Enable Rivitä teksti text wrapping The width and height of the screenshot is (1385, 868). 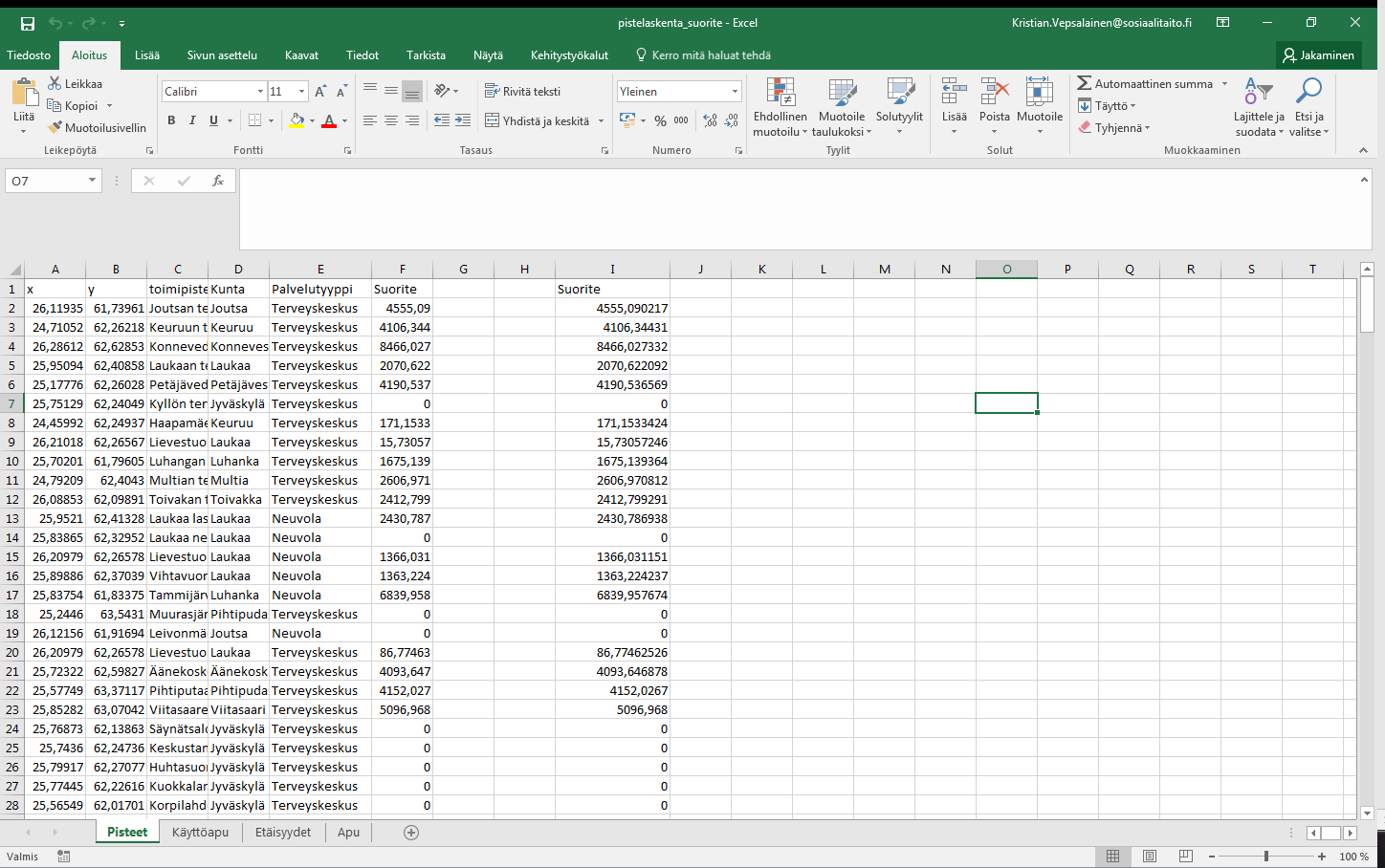[x=522, y=91]
